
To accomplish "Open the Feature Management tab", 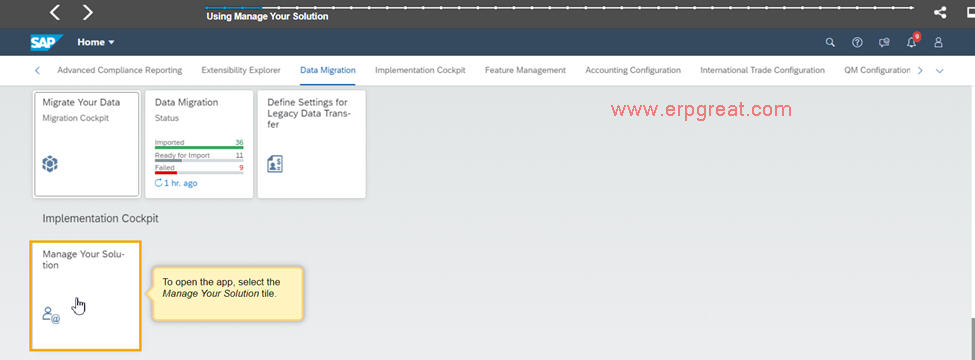I will (x=525, y=70).
